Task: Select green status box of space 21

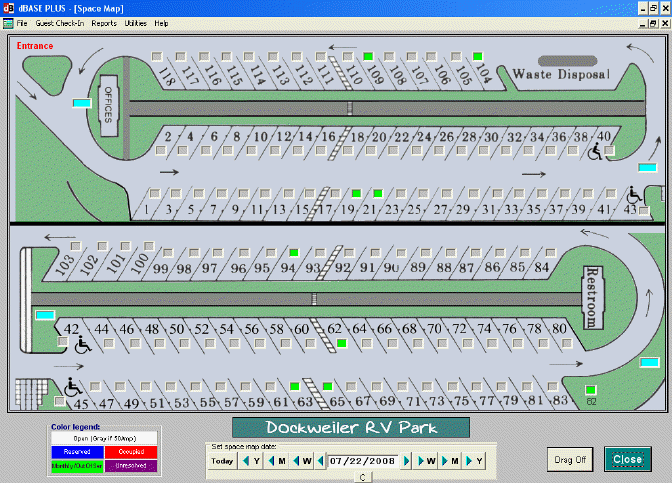Action: coord(378,193)
